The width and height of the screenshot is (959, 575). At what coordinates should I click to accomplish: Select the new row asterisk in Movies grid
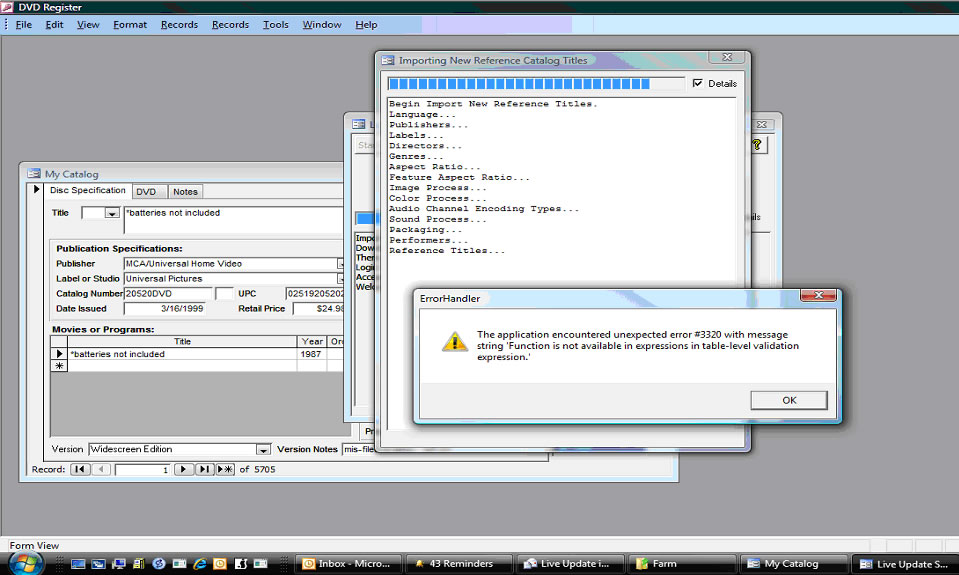(58, 366)
